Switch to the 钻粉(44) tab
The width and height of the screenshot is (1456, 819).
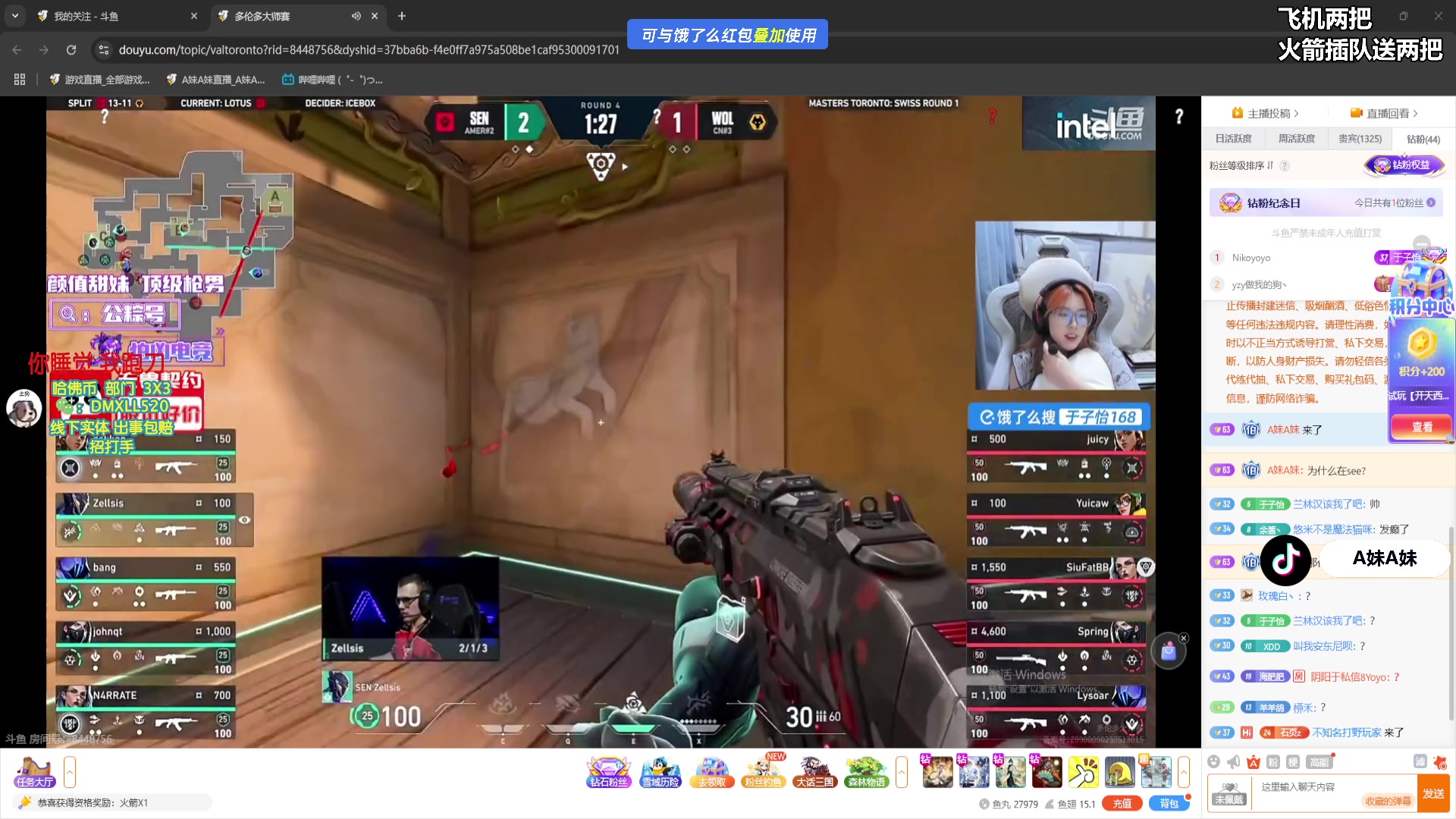click(1423, 139)
